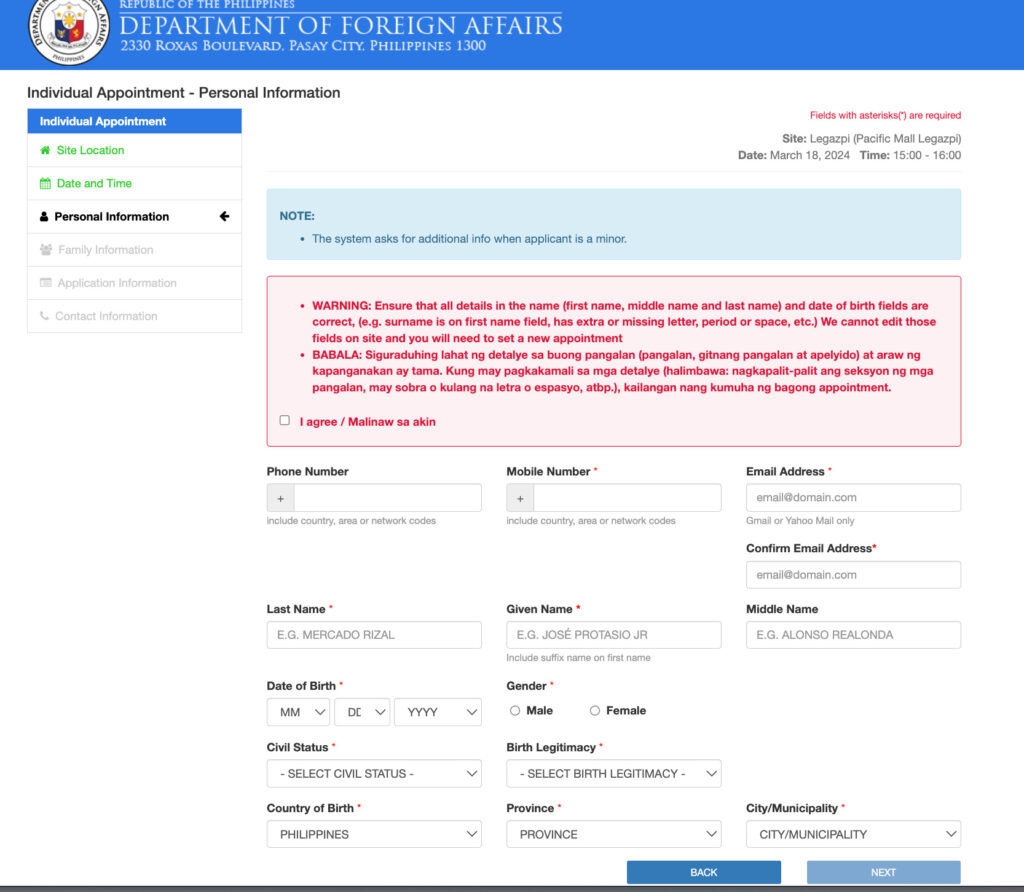1024x892 pixels.
Task: Open the Civil Status dropdown
Action: 374,773
